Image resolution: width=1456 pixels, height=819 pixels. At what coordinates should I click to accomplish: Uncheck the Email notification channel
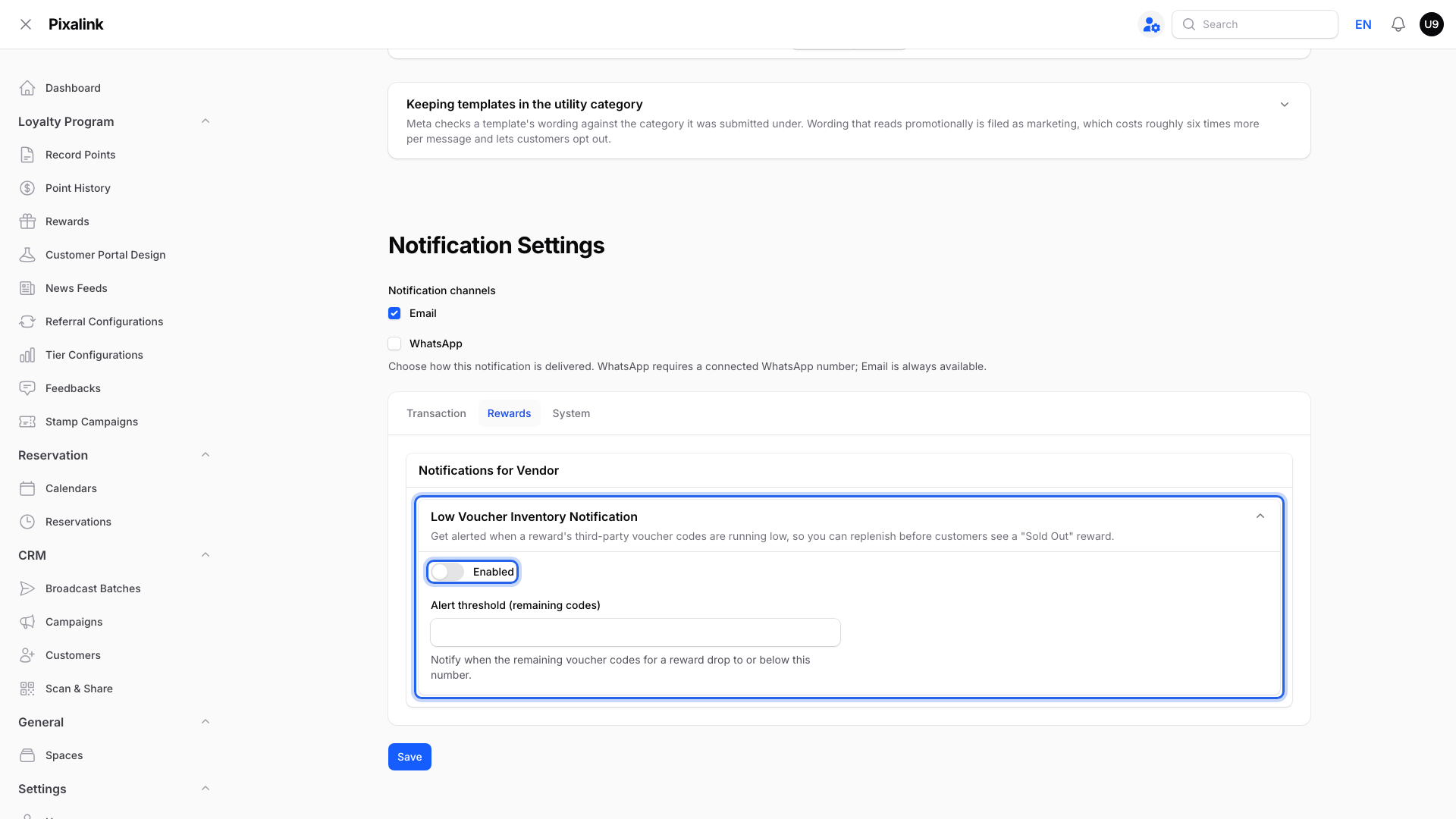click(394, 313)
